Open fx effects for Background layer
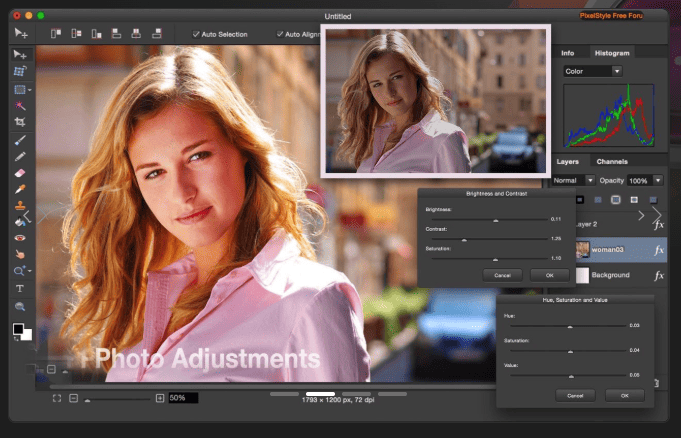 tap(659, 275)
